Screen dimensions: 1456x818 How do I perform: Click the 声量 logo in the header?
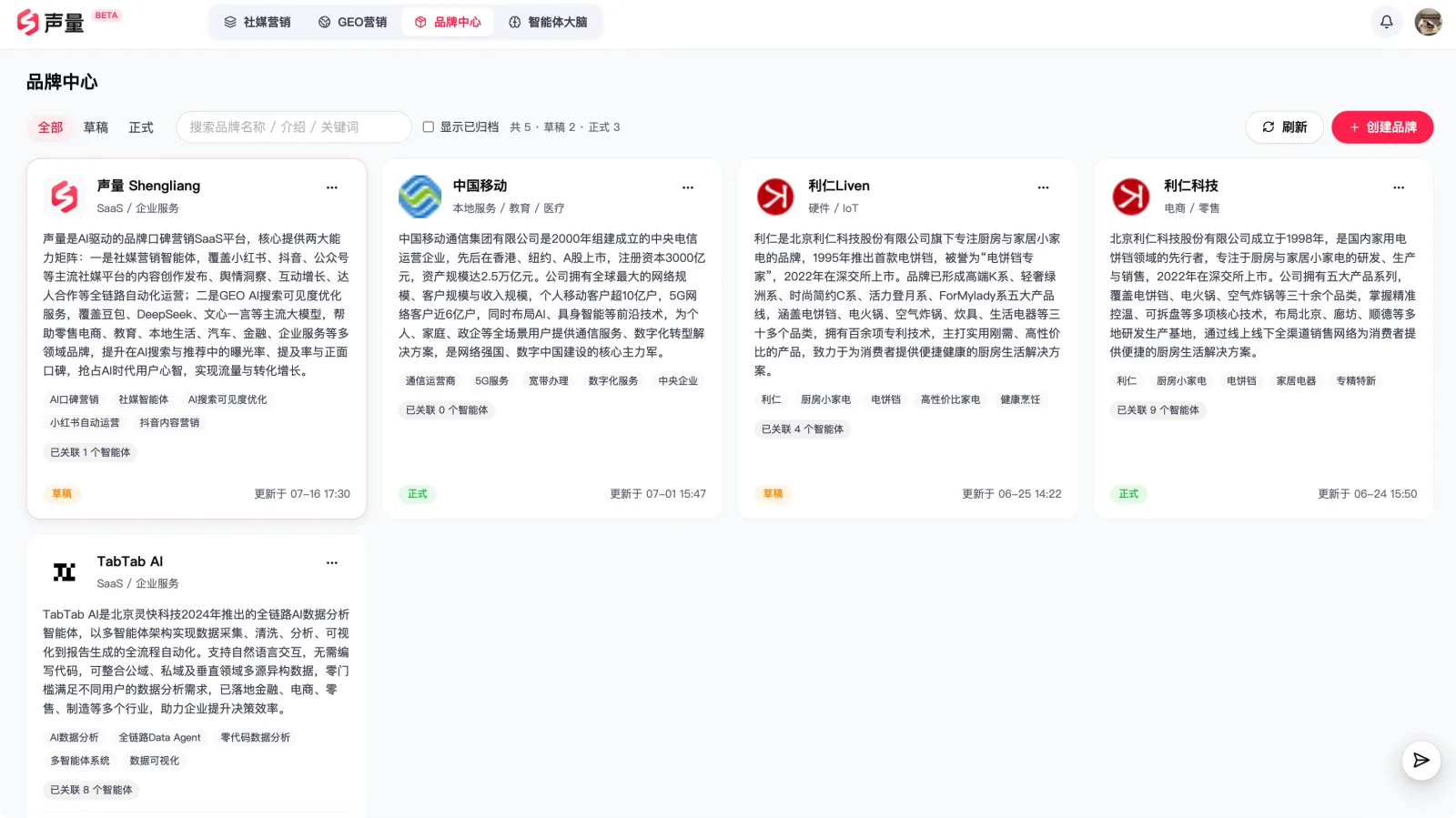tap(51, 22)
